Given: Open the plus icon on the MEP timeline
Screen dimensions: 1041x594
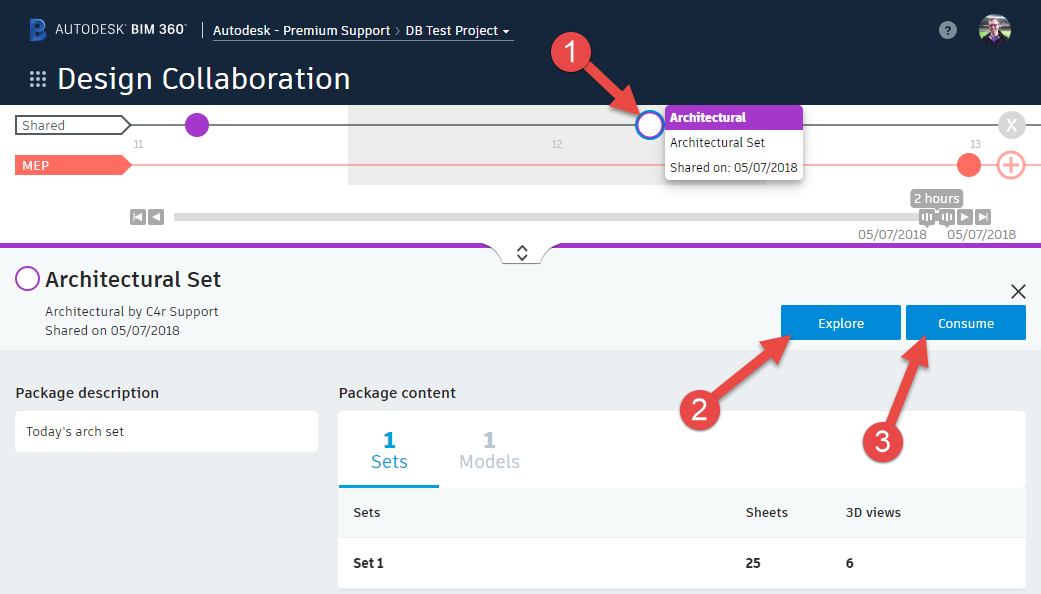Looking at the screenshot, I should point(1010,165).
